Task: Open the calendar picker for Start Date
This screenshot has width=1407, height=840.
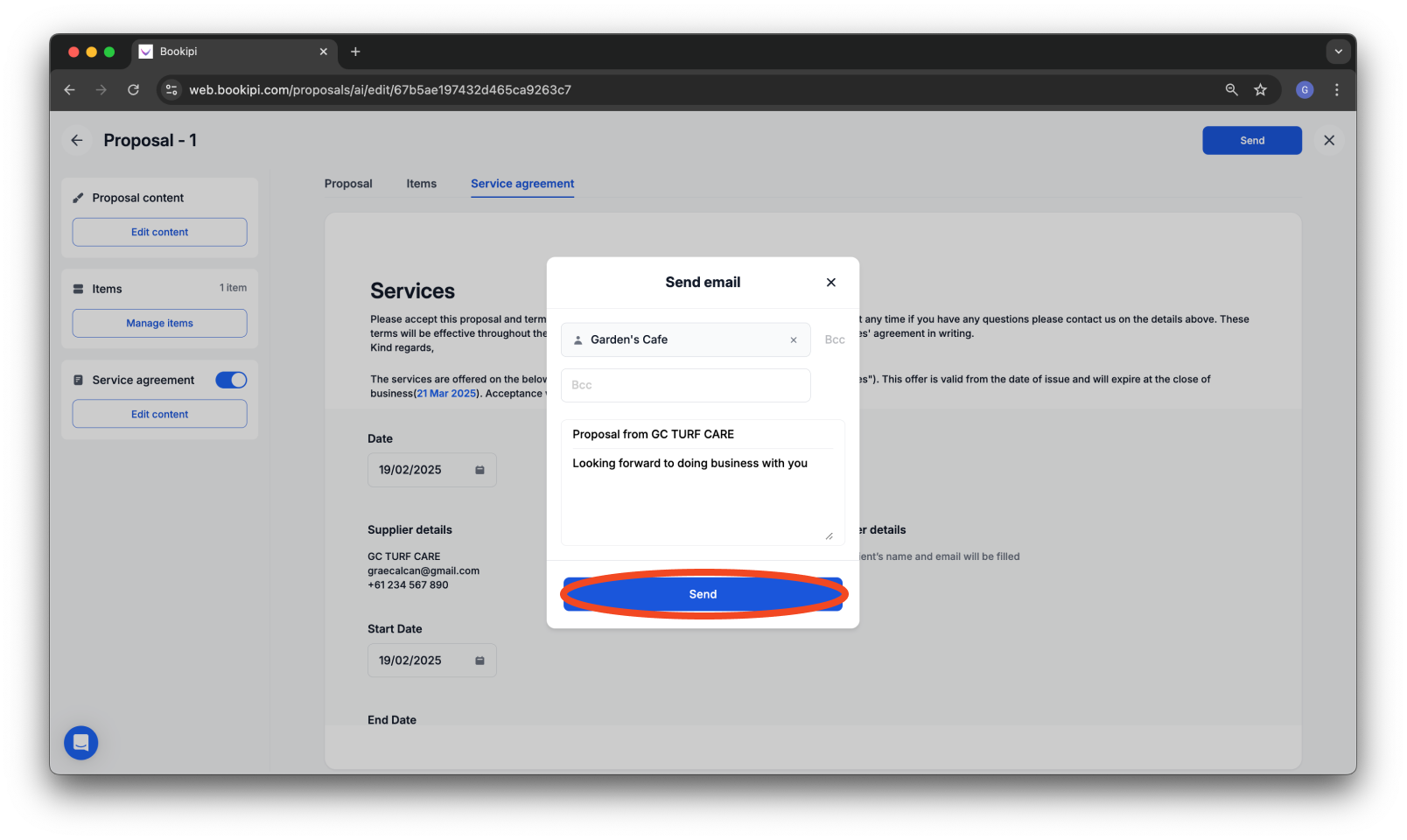Action: point(479,661)
